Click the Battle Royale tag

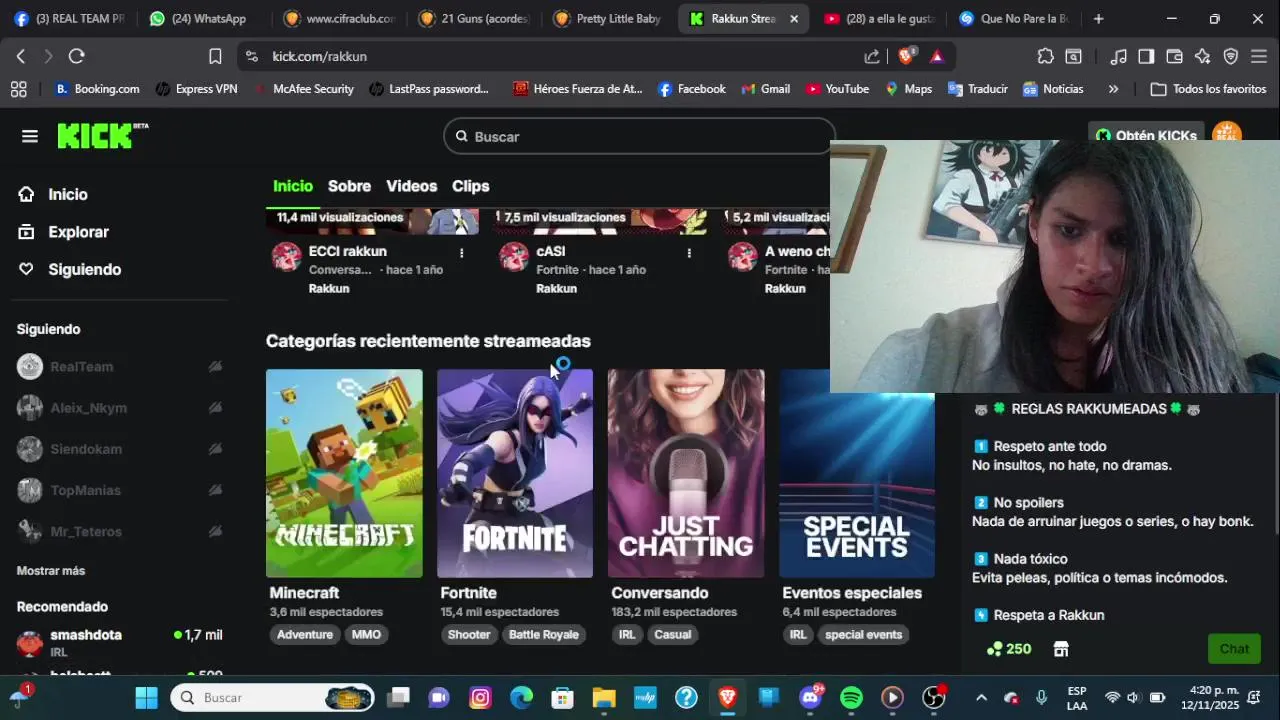point(544,635)
